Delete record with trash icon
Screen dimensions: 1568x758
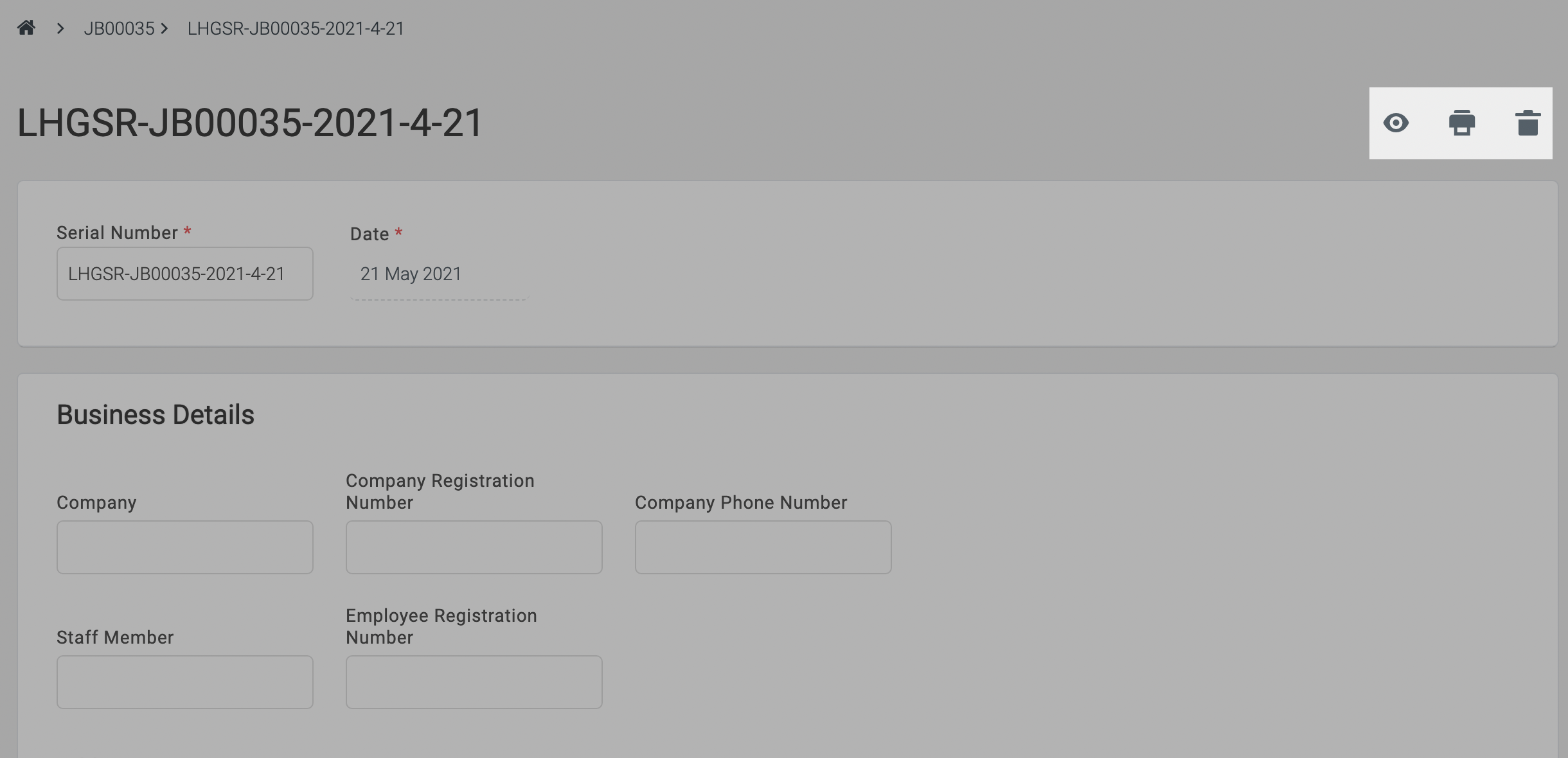tap(1528, 123)
